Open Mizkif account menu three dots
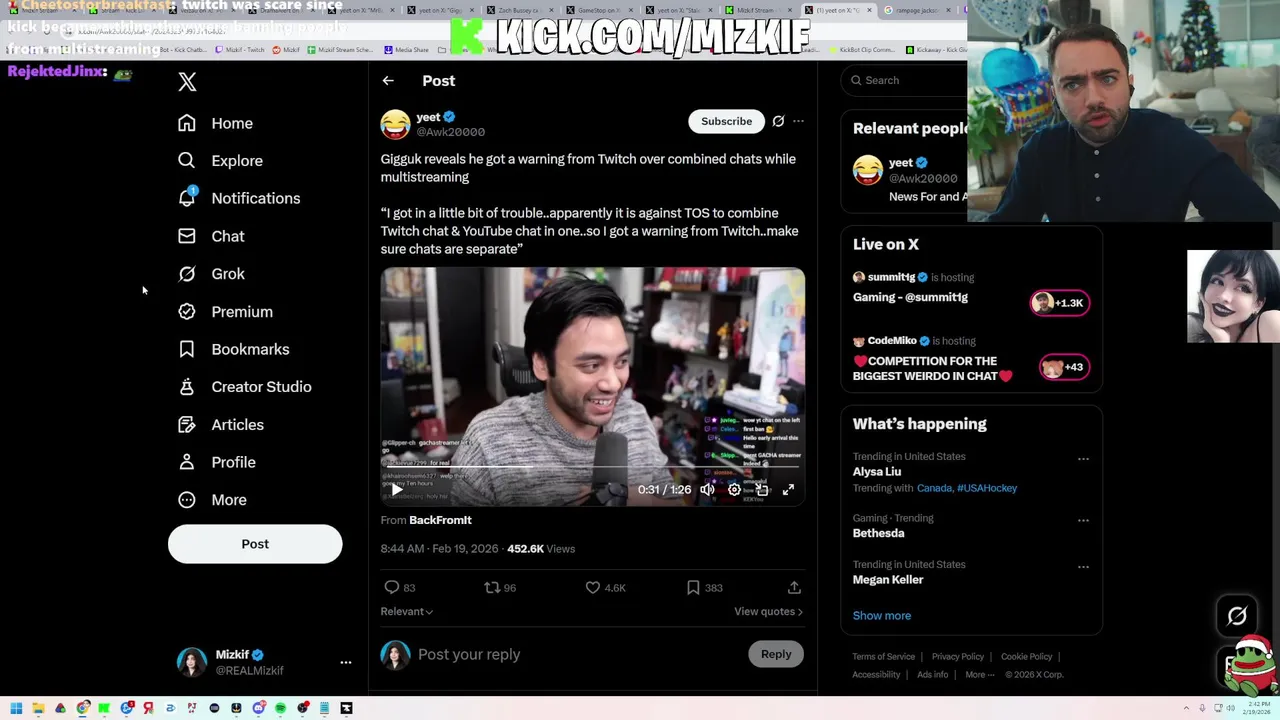 [345, 663]
